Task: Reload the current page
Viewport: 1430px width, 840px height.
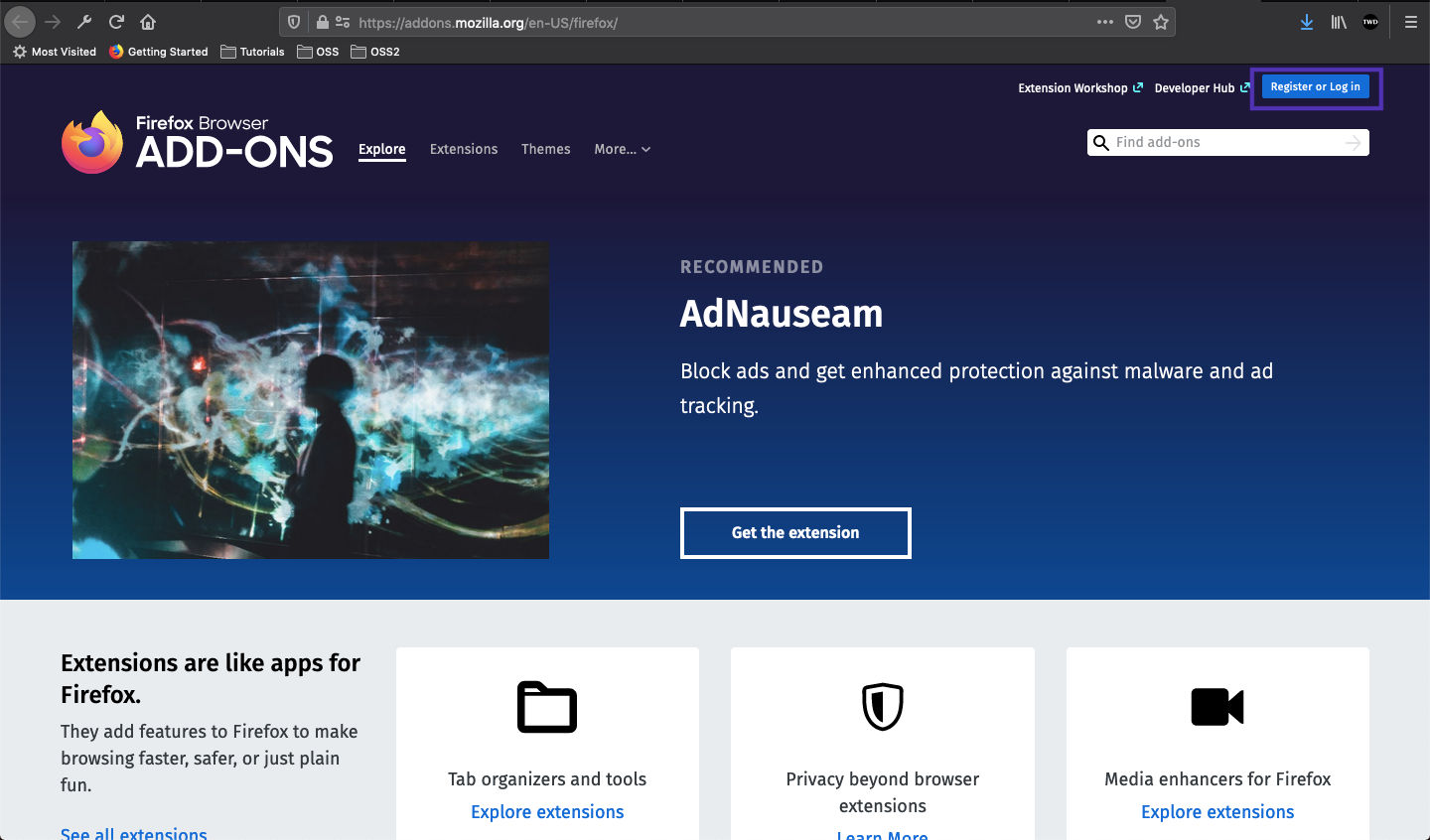Action: [116, 22]
